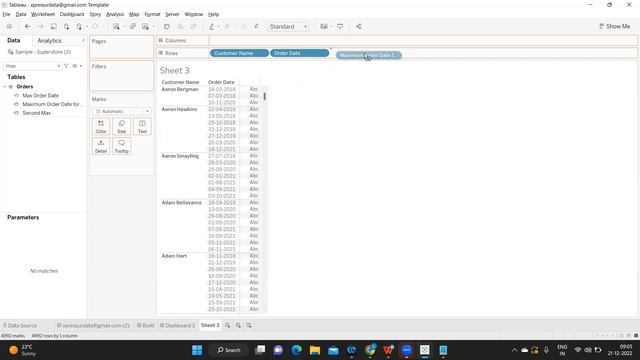Select the Sample - Superstore (2) data source
Image resolution: width=640 pixels, height=360 pixels.
[x=40, y=52]
